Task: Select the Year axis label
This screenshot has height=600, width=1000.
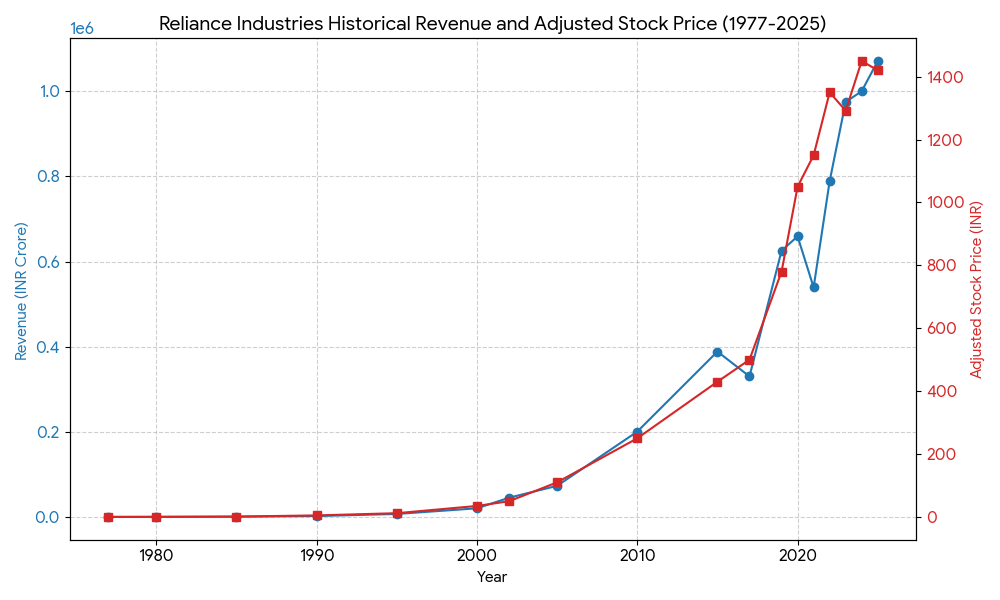Action: [x=490, y=577]
